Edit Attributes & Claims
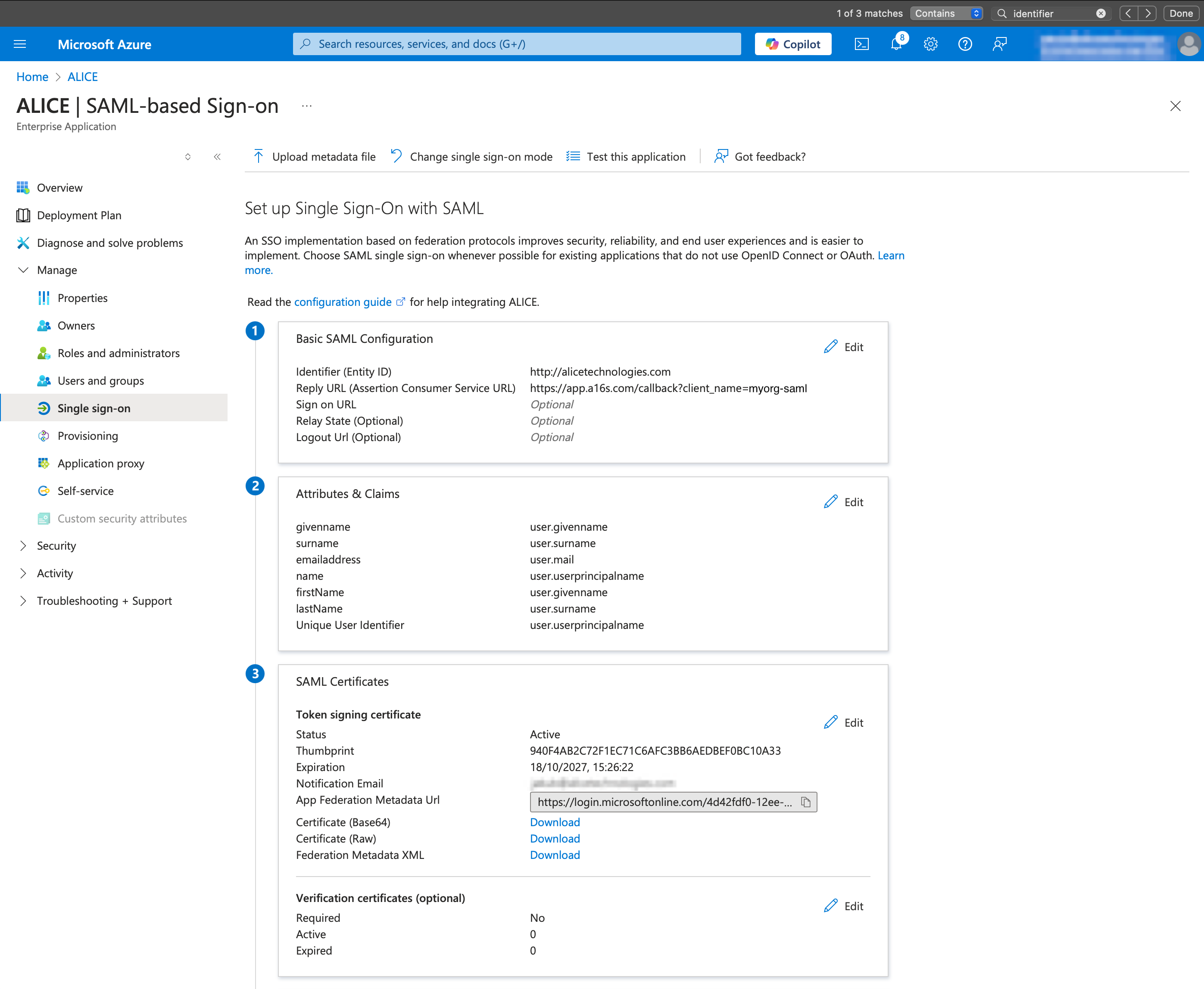 (x=844, y=502)
